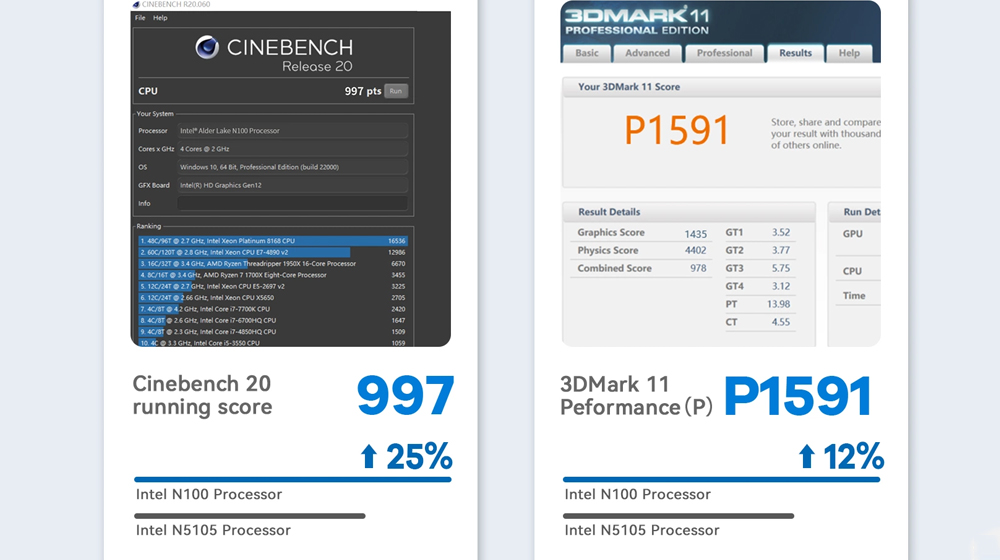The height and width of the screenshot is (560, 1000).
Task: Click the Run button next to CPU score
Action: 396,91
